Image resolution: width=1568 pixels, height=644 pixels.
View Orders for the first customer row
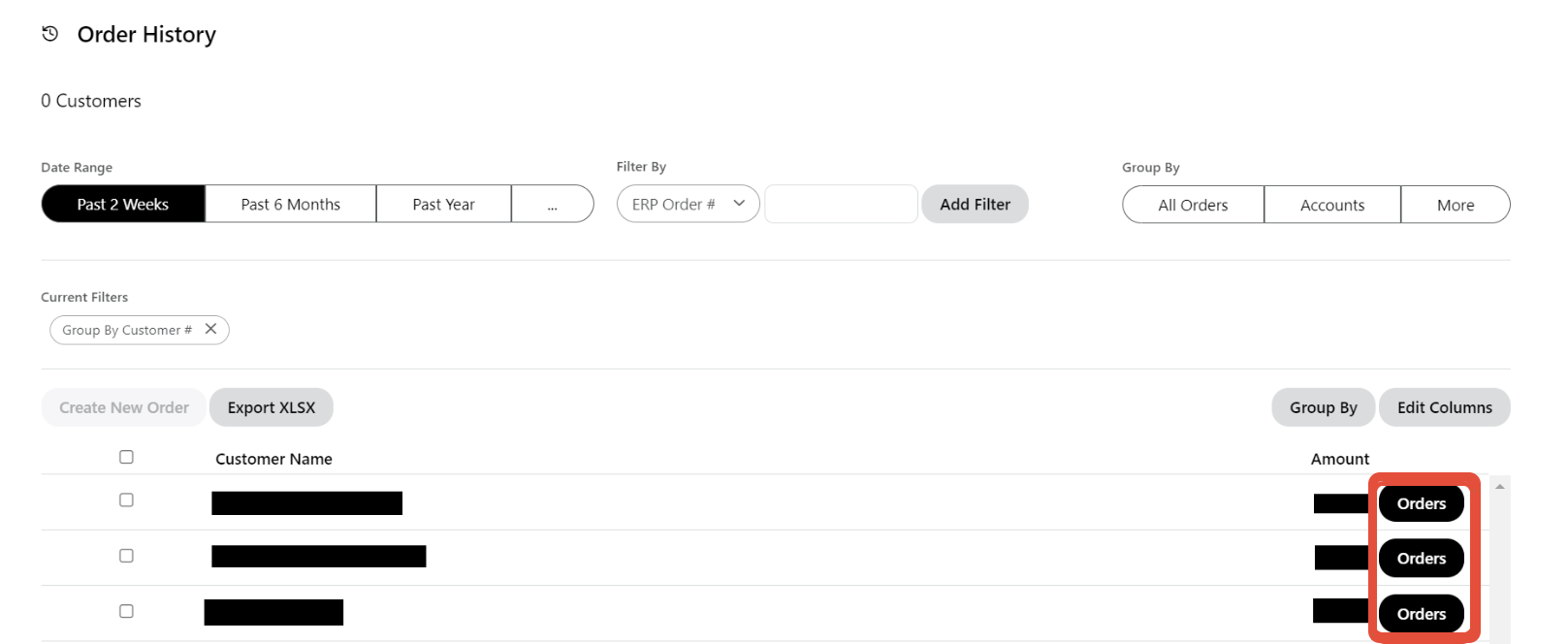click(1421, 503)
